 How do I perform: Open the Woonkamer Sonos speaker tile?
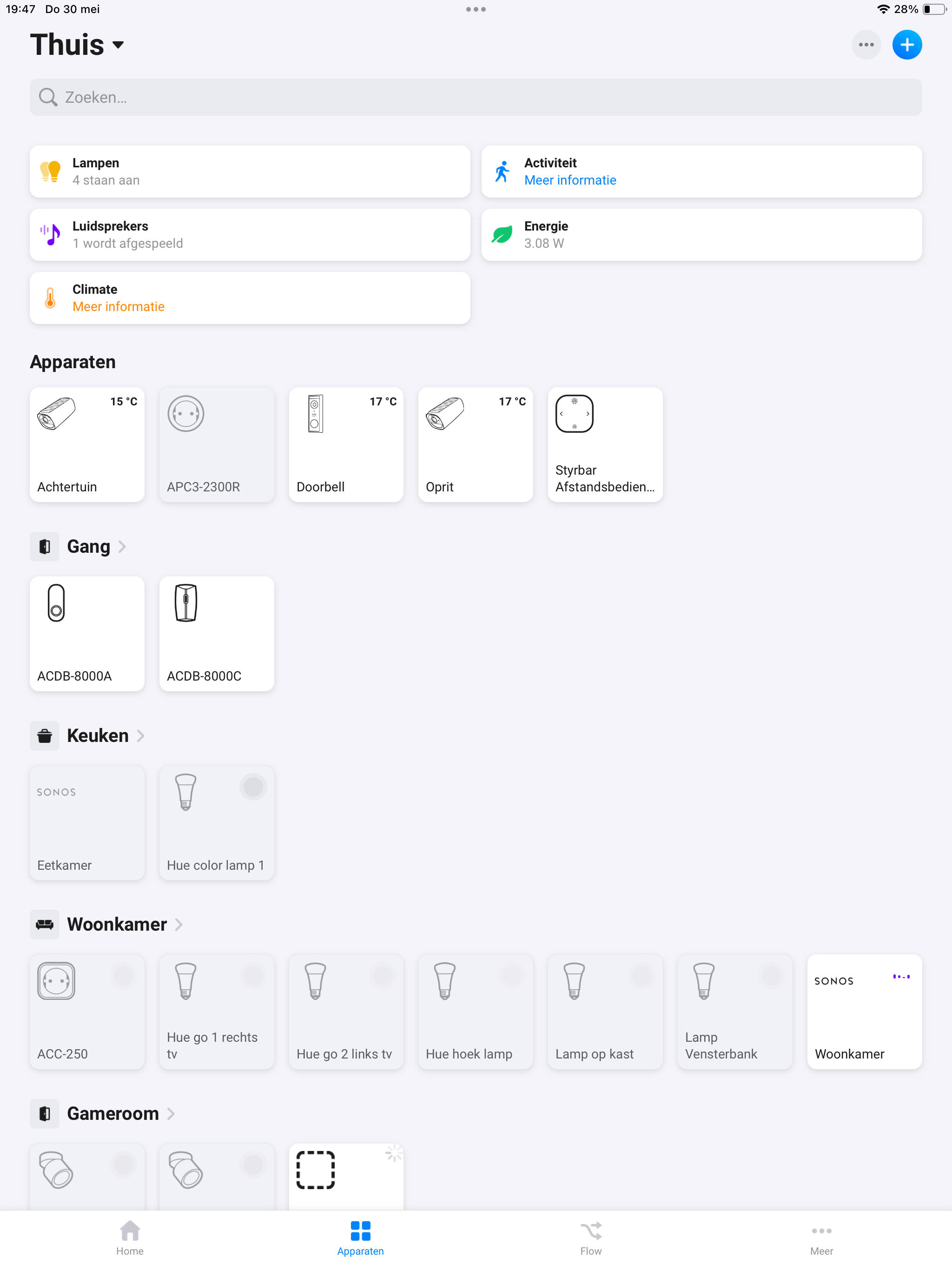[x=864, y=1012]
